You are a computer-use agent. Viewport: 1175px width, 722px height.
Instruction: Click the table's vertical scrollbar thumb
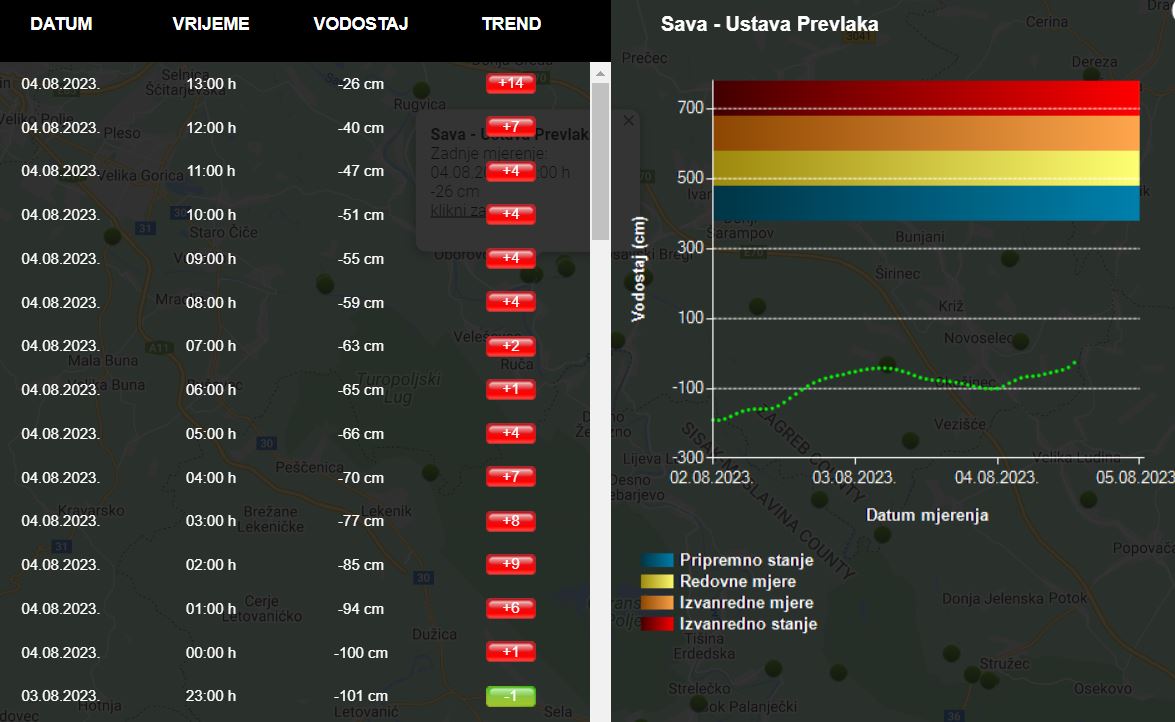pos(600,160)
